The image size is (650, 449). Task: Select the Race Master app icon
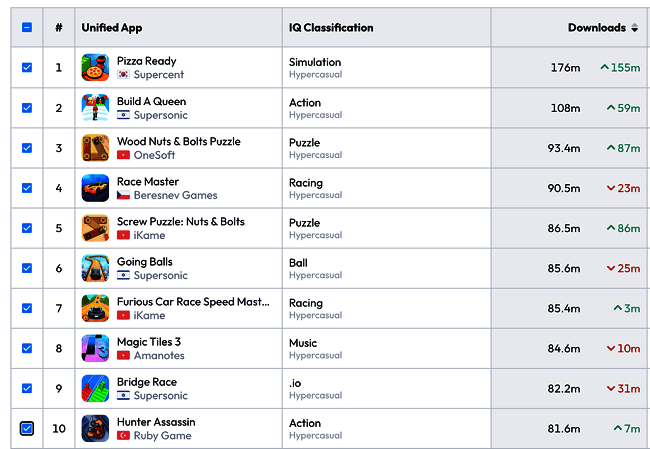click(96, 188)
